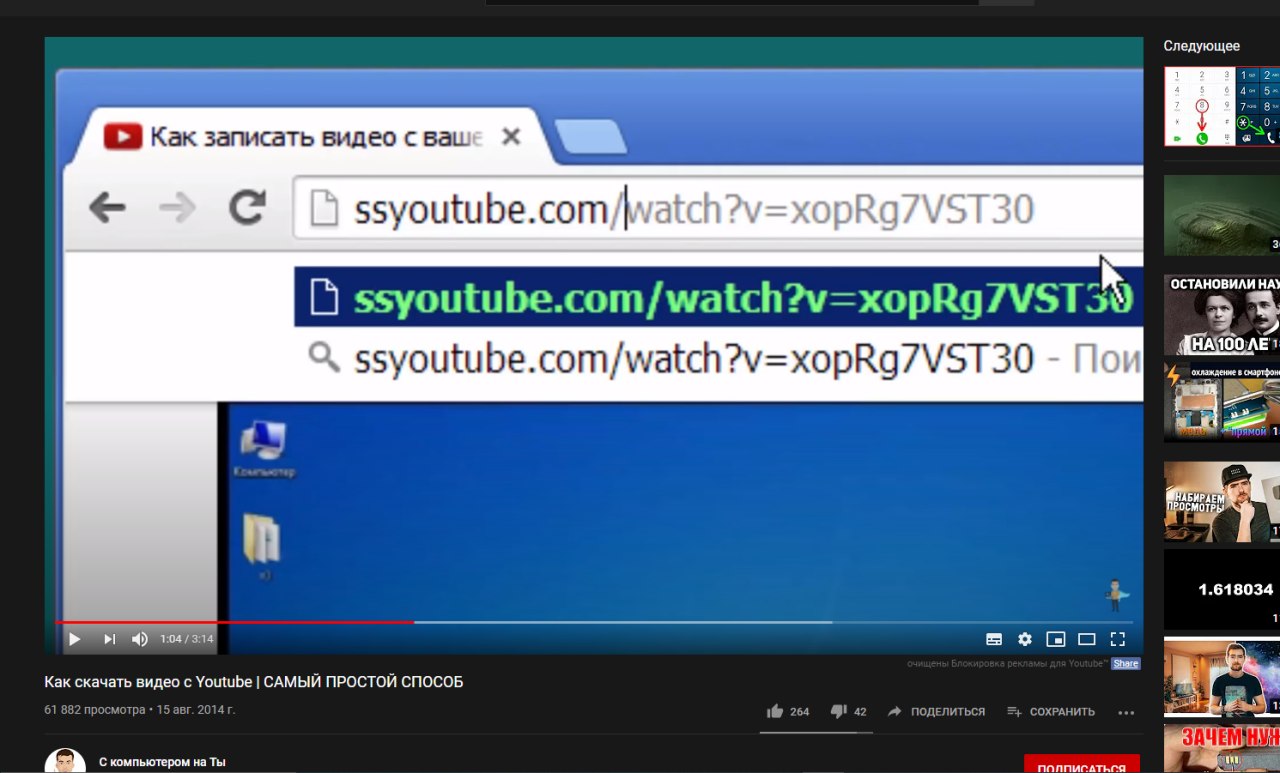Open the охлаждение в смартфоне thumbnail
Viewport: 1280px width, 773px height.
coord(1222,402)
